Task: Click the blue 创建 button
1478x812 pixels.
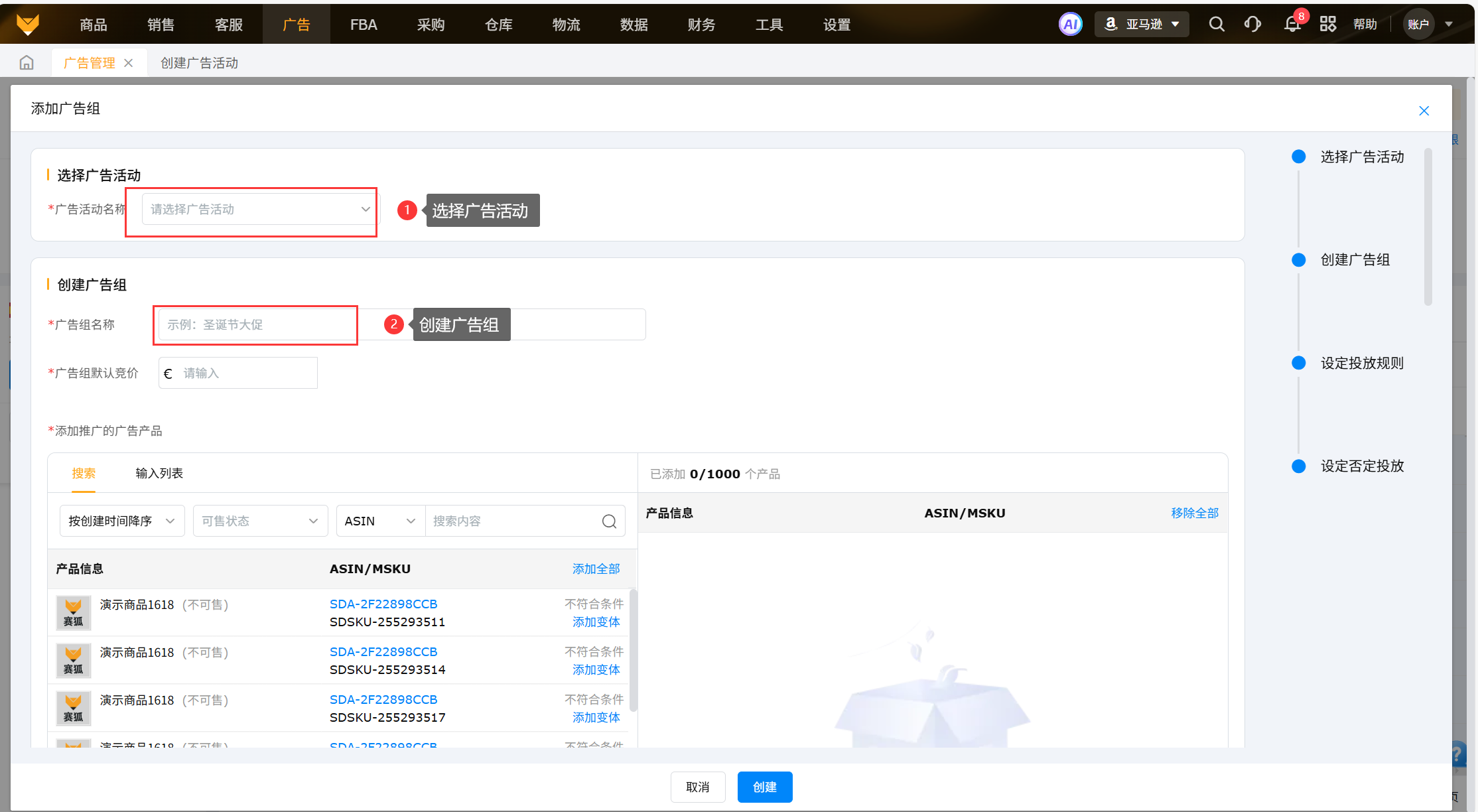Action: tap(764, 787)
